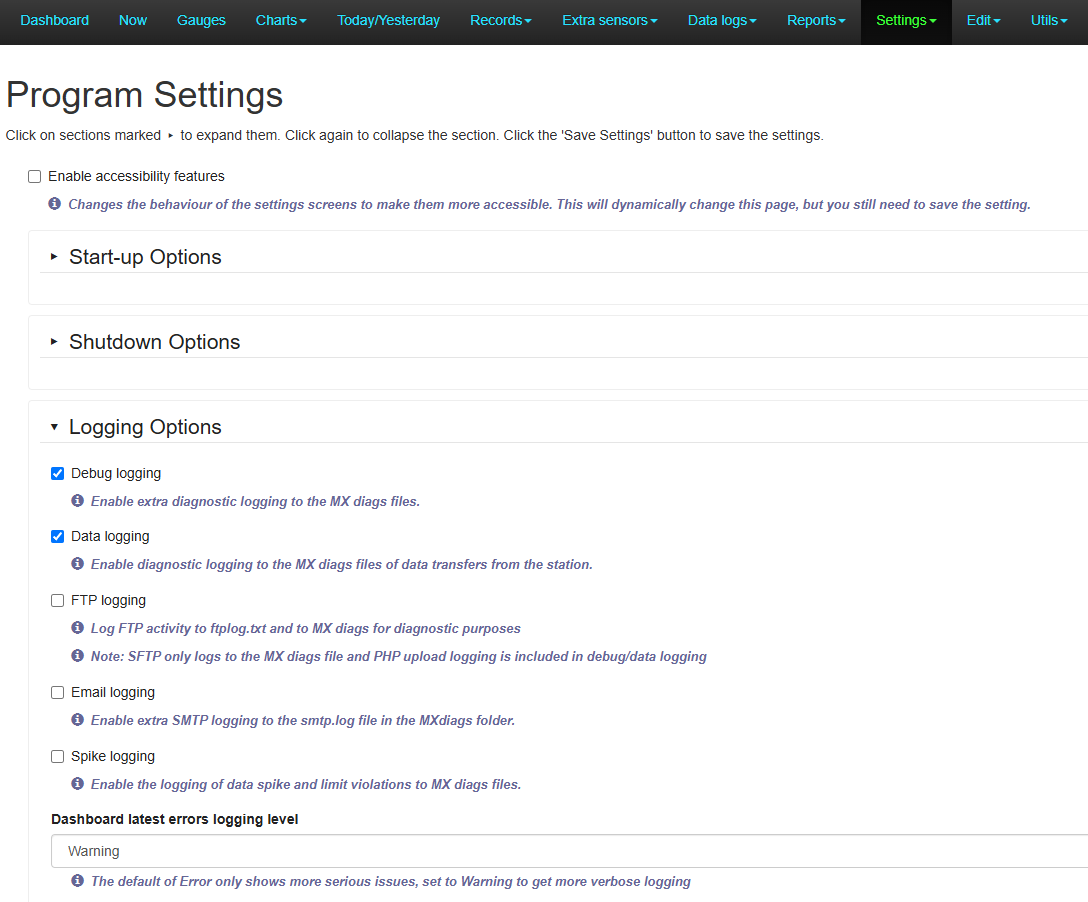Click info icon under Spike logging
Screen dimensions: 1088x902
[x=78, y=784]
